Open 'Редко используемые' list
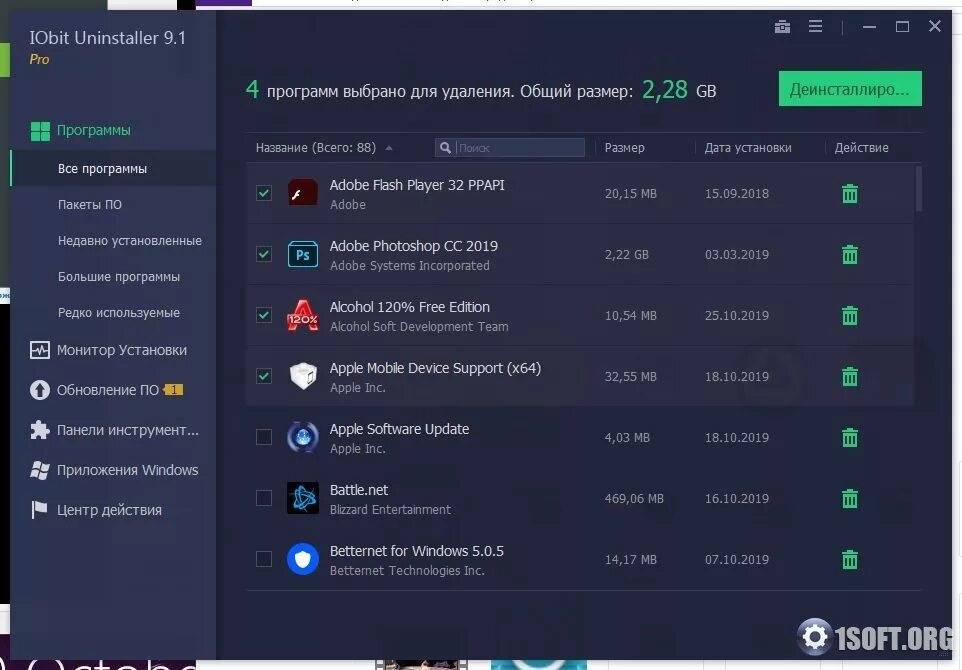962x670 pixels. coord(118,313)
